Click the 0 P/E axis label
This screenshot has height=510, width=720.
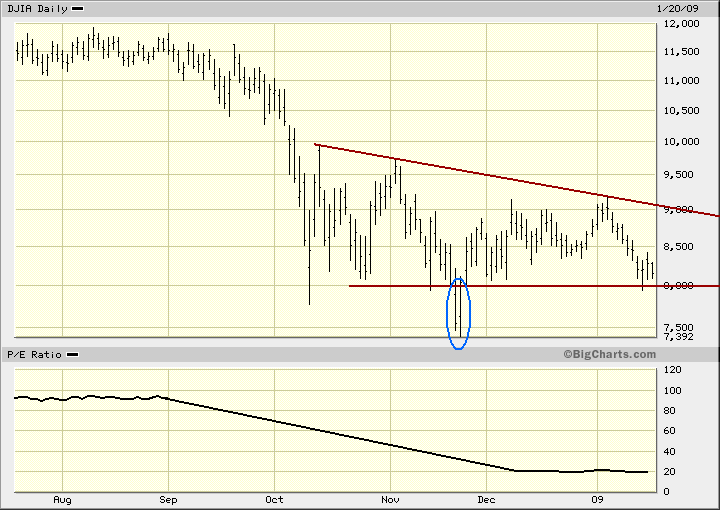[x=667, y=492]
